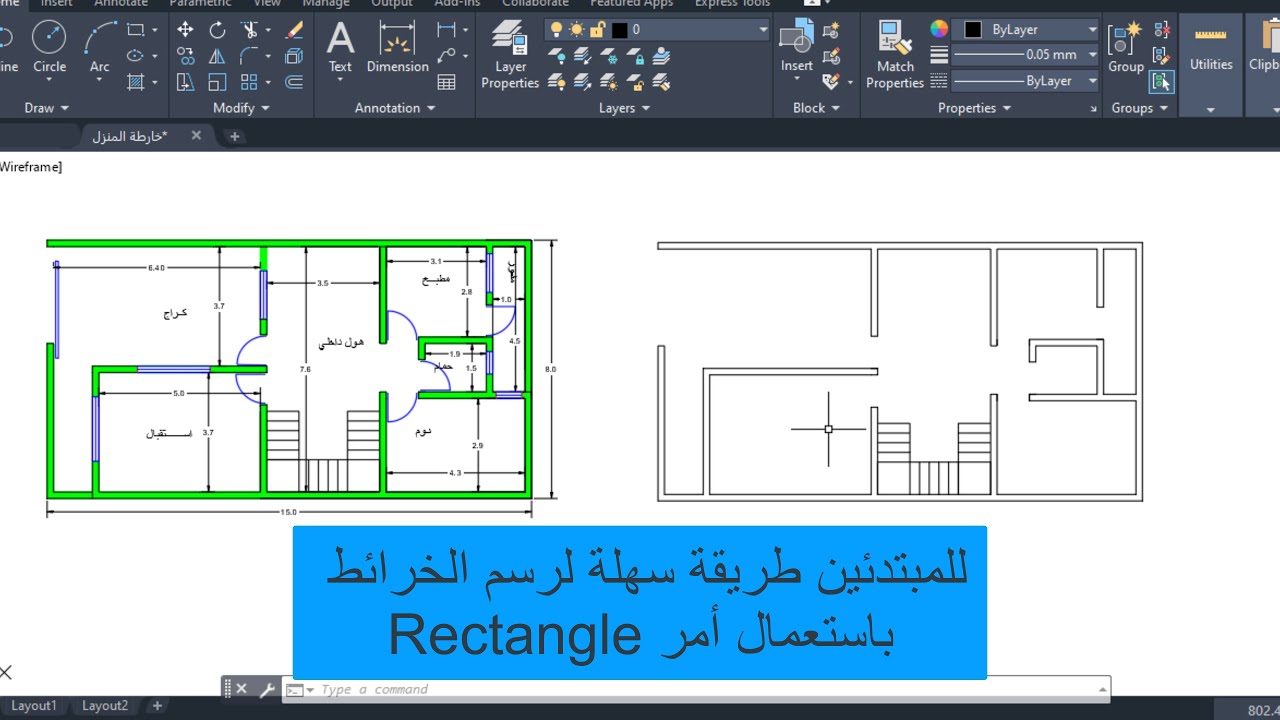Open command line customize wrench

267,689
